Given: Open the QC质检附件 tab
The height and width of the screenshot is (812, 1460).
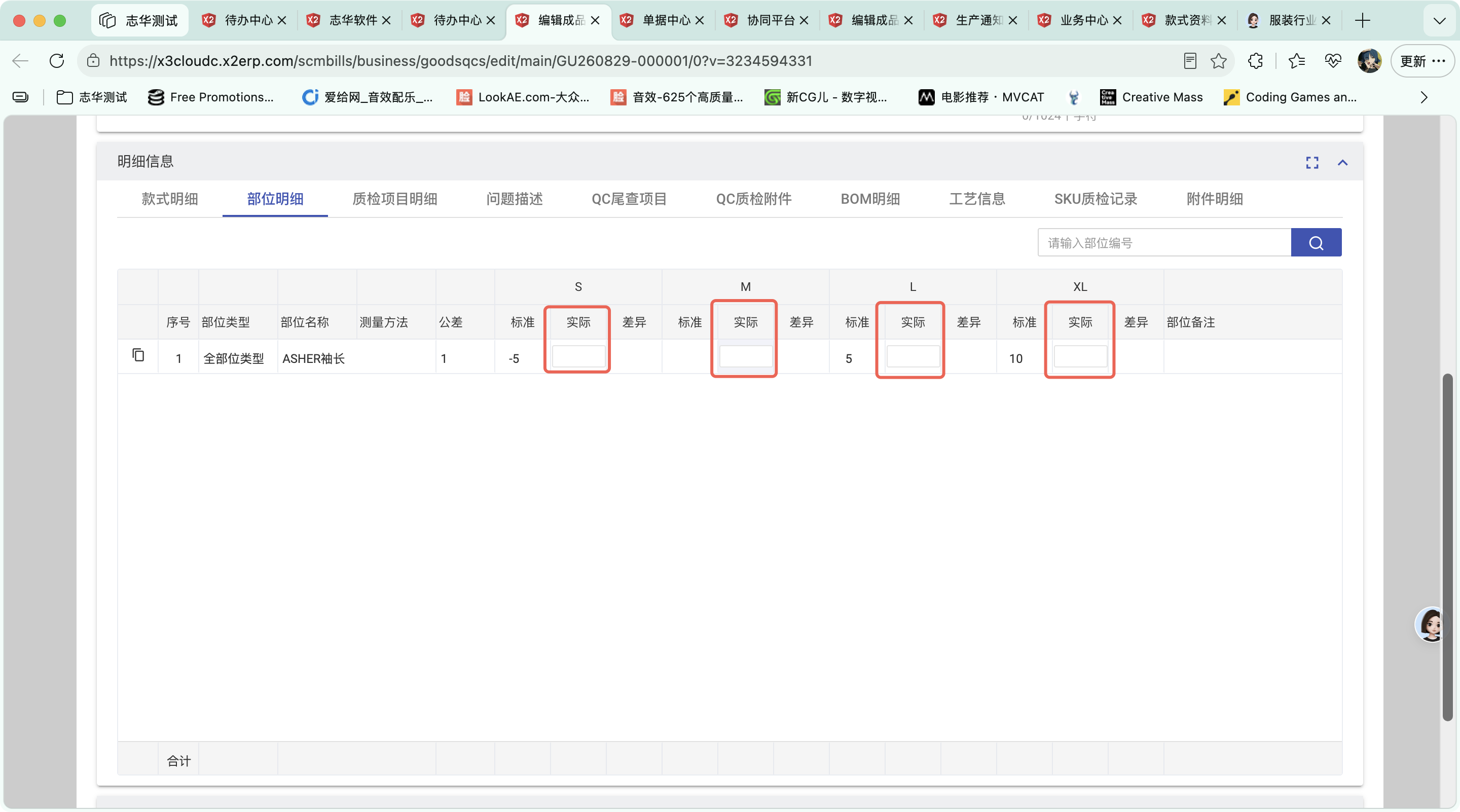Looking at the screenshot, I should (x=753, y=199).
